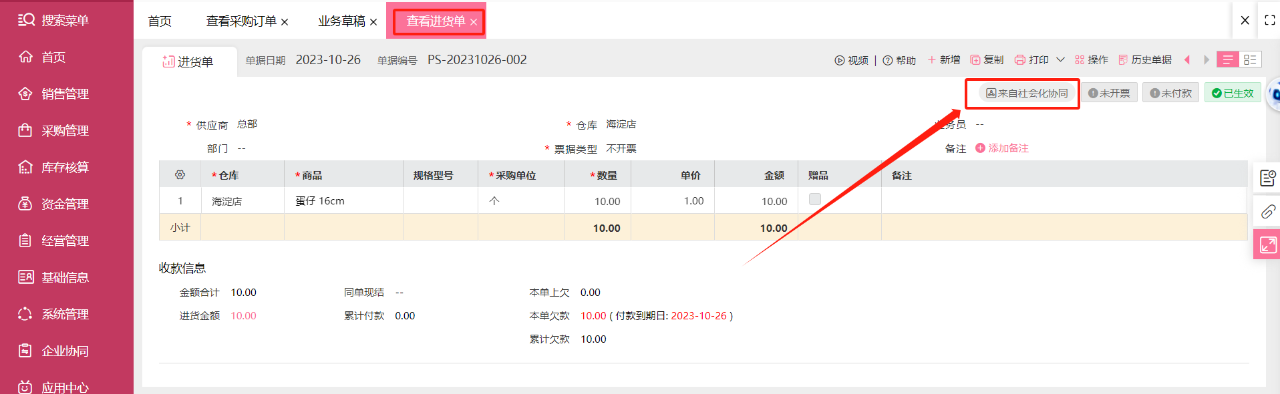Click payment due date 2023-10-26 in red
This screenshot has width=1280, height=394.
698,316
